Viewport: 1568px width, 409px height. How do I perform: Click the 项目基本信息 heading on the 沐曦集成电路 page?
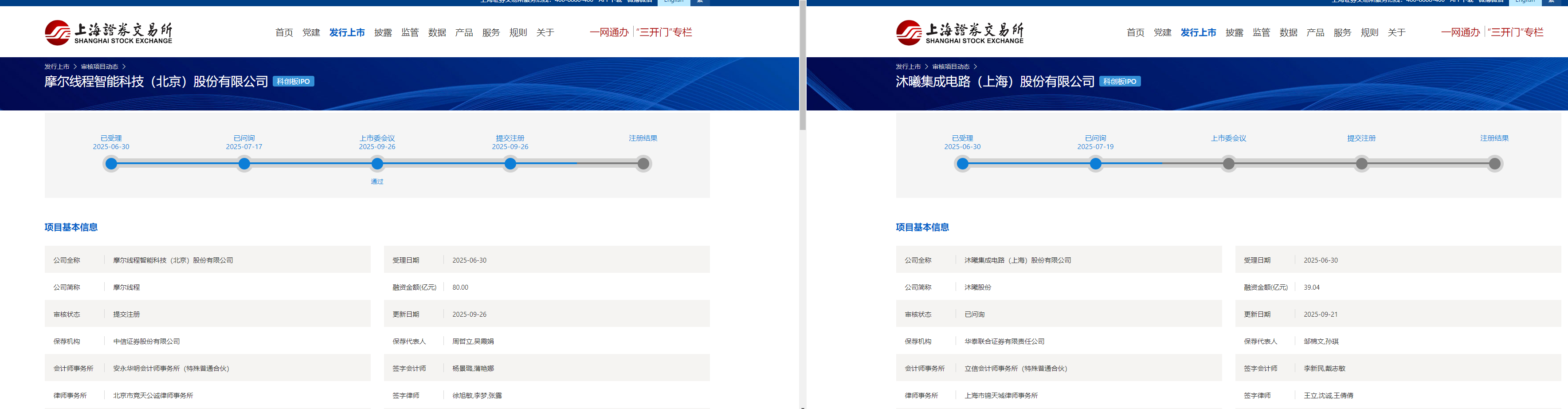pyautogui.click(x=923, y=227)
